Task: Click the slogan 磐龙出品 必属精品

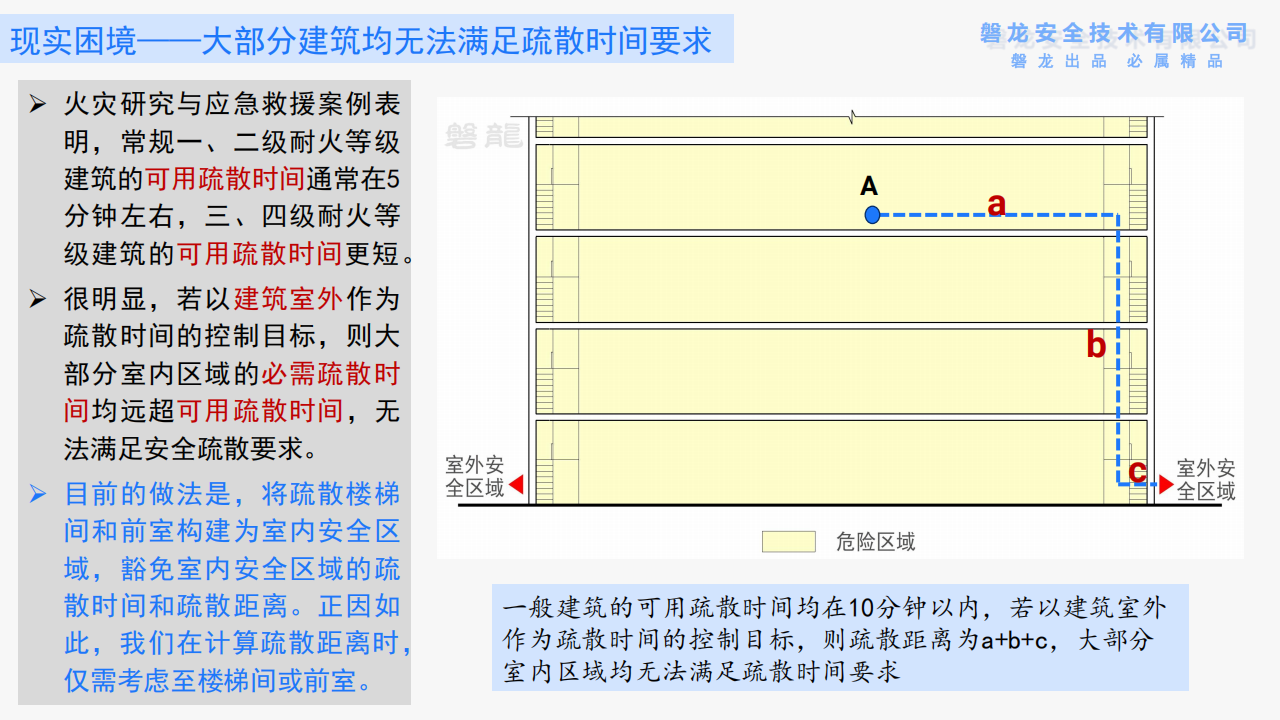Action: click(x=1116, y=61)
